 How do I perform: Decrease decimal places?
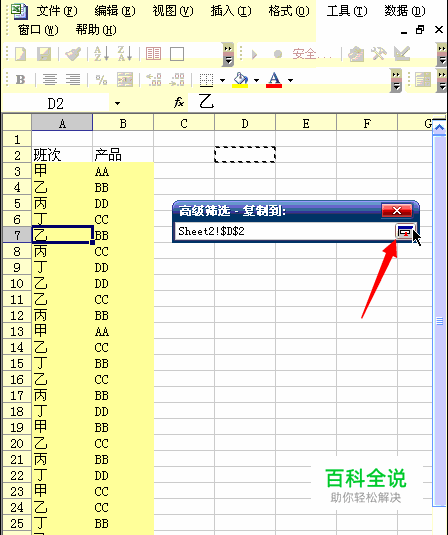coord(177,79)
